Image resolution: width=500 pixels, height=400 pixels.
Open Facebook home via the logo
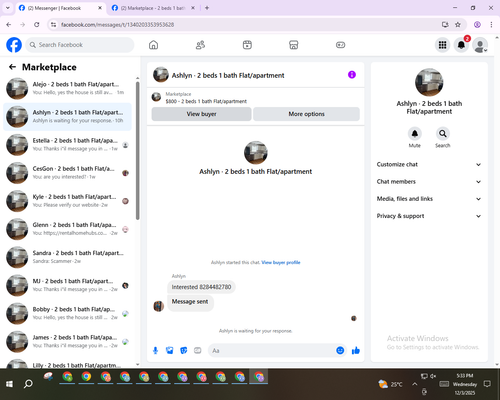(14, 45)
